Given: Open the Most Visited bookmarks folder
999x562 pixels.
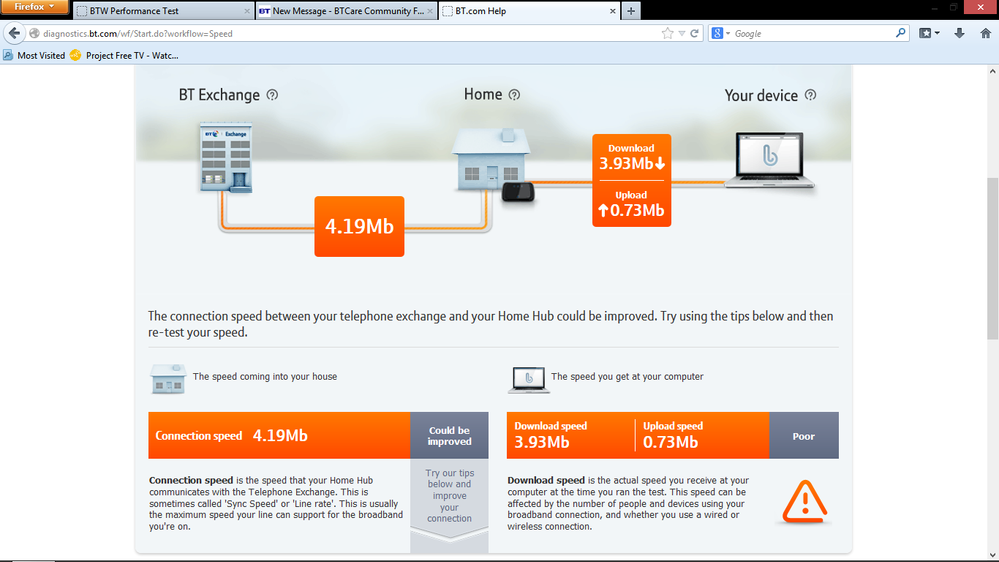Looking at the screenshot, I should [34, 55].
